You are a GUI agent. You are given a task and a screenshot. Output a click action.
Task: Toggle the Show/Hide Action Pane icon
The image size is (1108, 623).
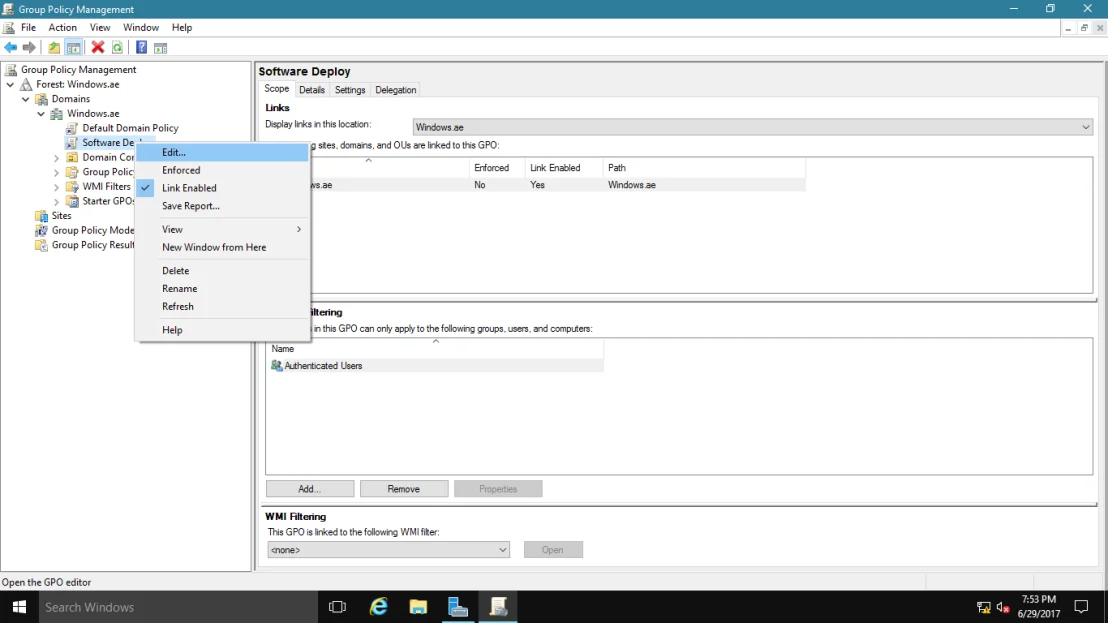click(x=160, y=48)
